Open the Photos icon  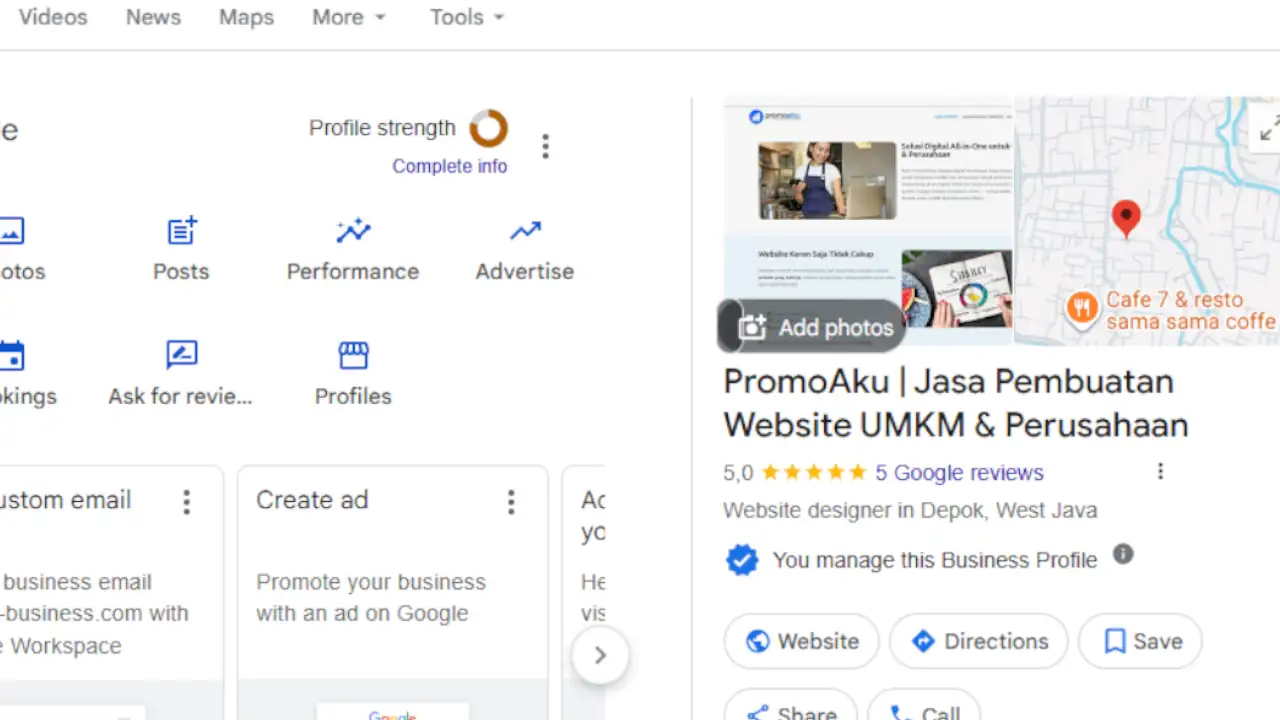coord(10,232)
